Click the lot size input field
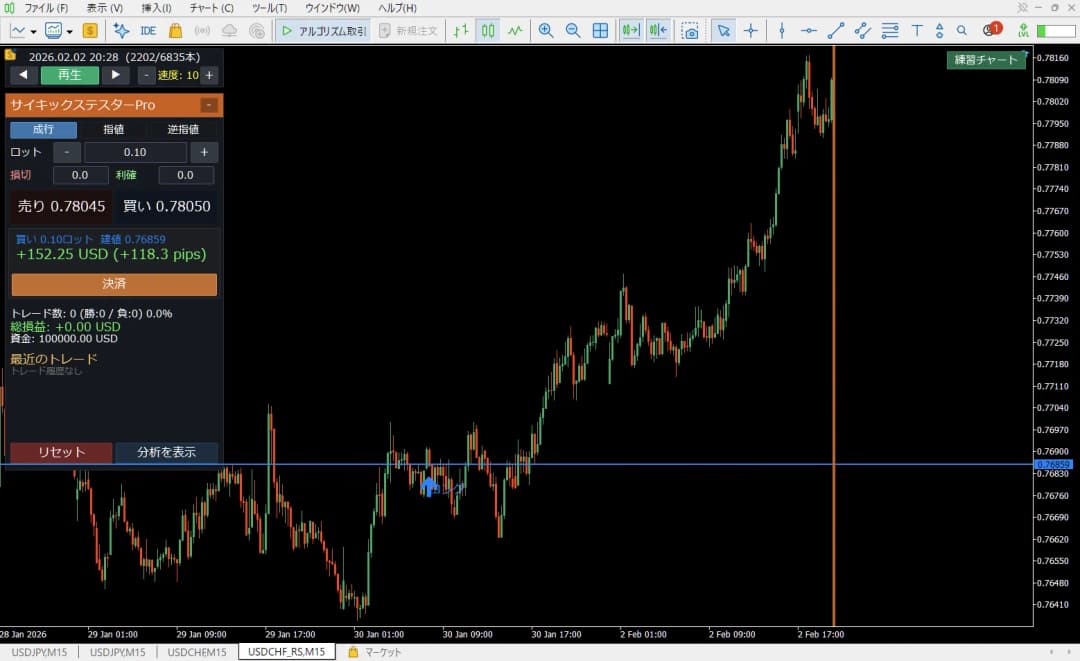Screen dimensions: 1080x661 135,152
